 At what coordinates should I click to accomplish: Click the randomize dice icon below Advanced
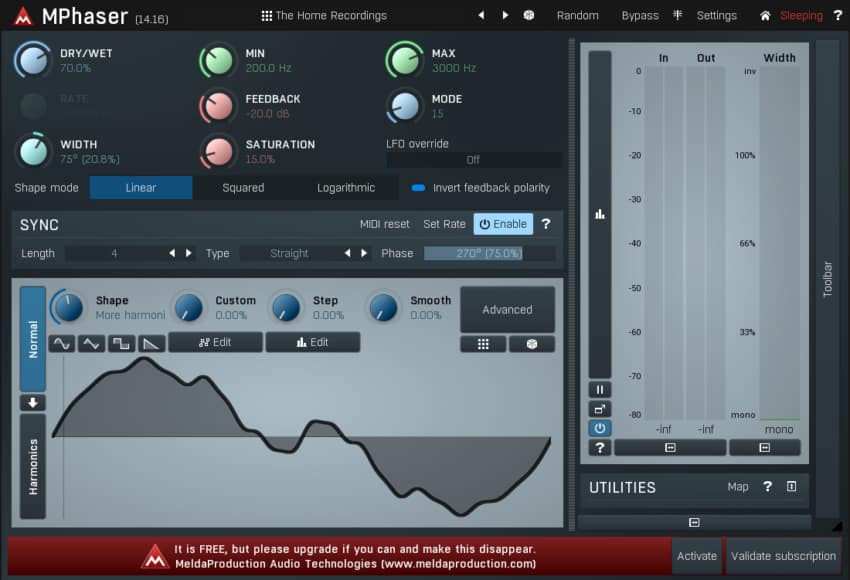(531, 343)
